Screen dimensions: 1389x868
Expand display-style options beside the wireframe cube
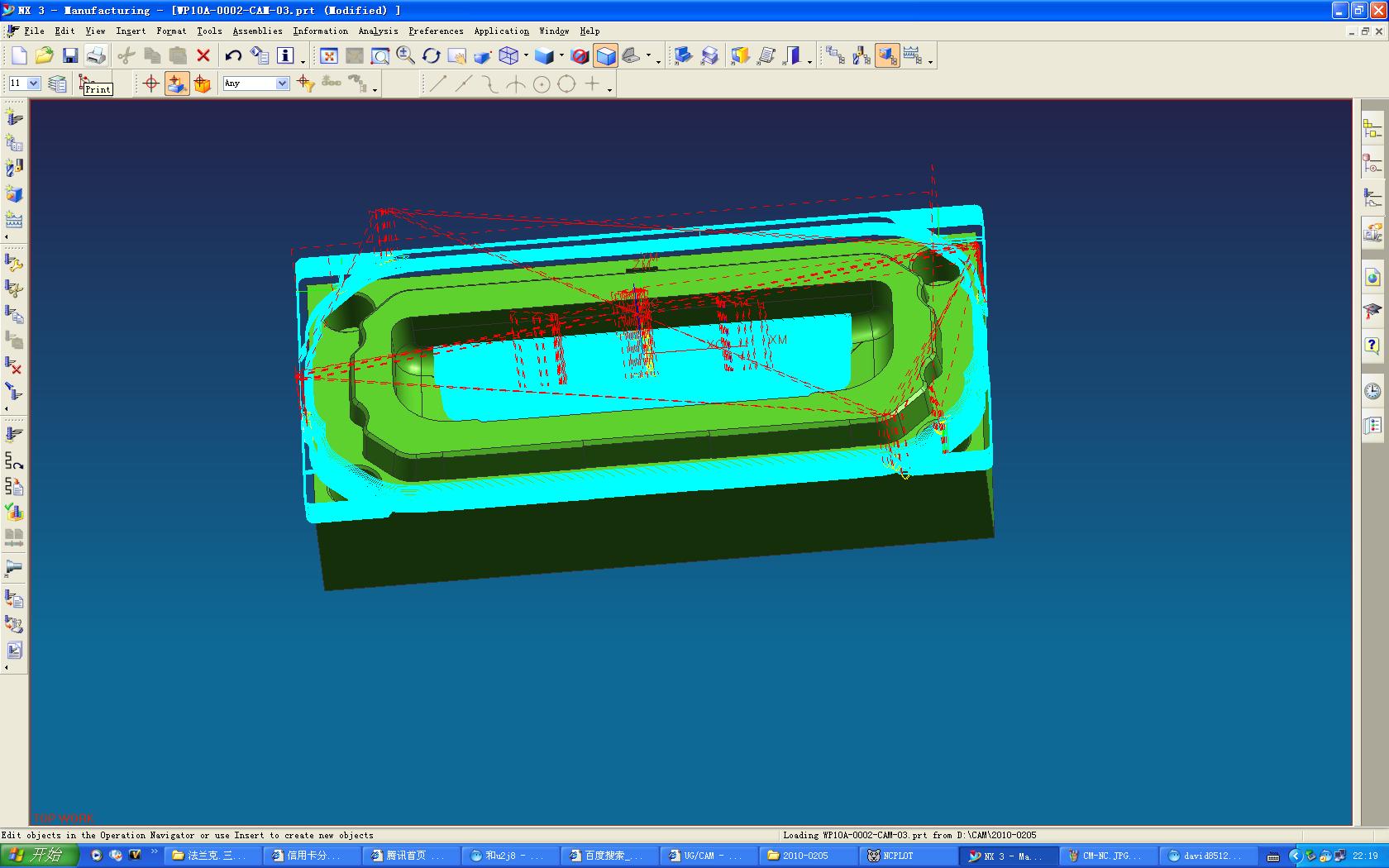click(526, 56)
